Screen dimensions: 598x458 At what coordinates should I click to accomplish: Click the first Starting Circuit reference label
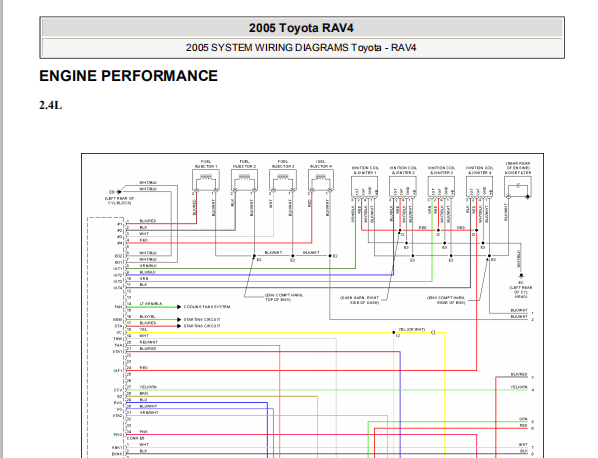click(202, 320)
